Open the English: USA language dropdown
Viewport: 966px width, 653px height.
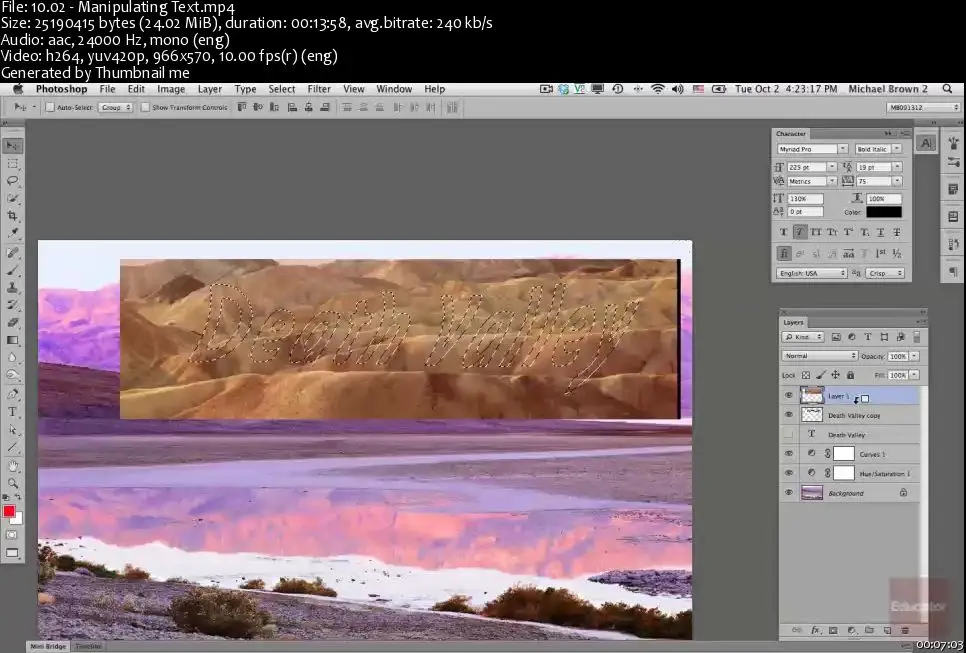click(x=811, y=273)
